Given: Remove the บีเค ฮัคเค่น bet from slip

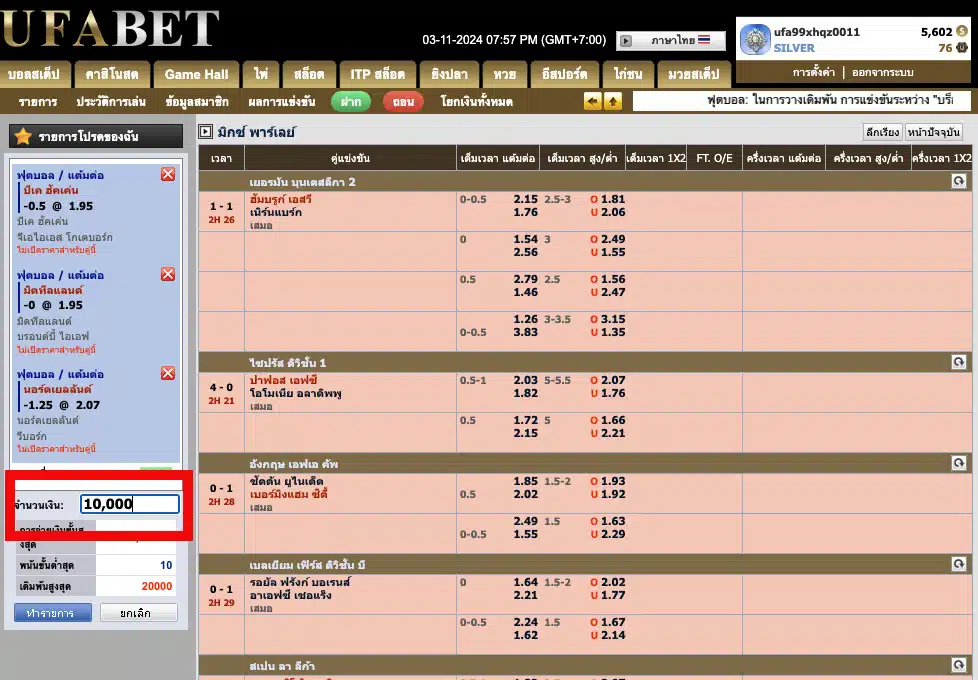Looking at the screenshot, I should (168, 175).
